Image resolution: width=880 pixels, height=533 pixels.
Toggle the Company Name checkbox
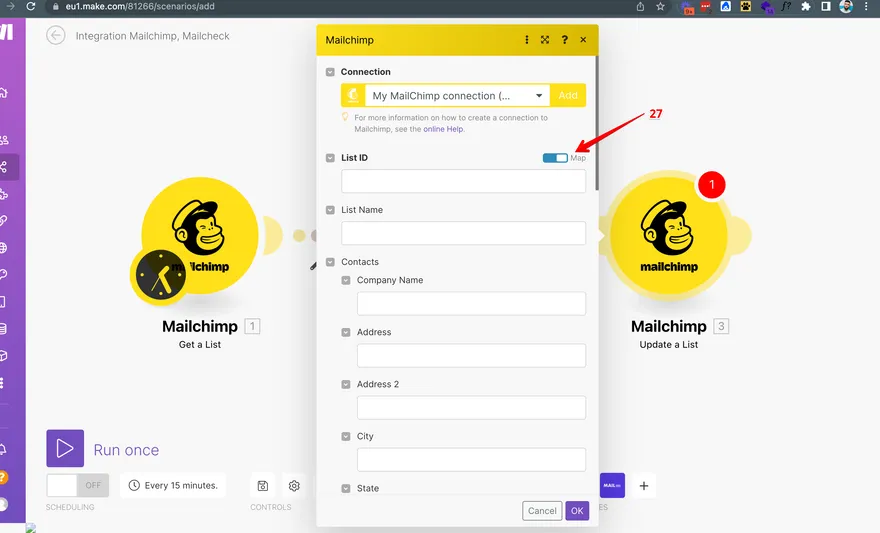(346, 280)
